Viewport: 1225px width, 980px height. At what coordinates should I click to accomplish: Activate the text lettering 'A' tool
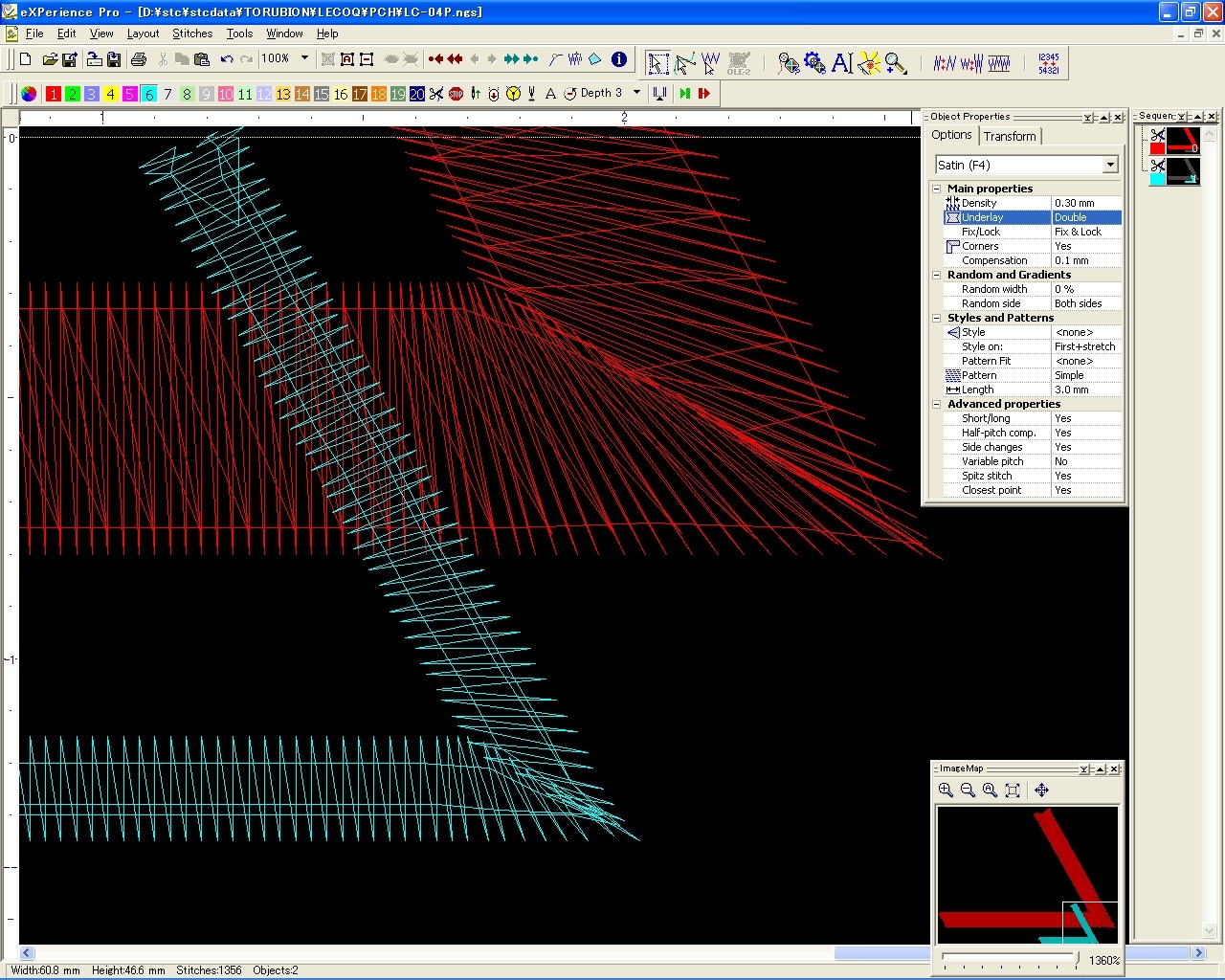[842, 63]
